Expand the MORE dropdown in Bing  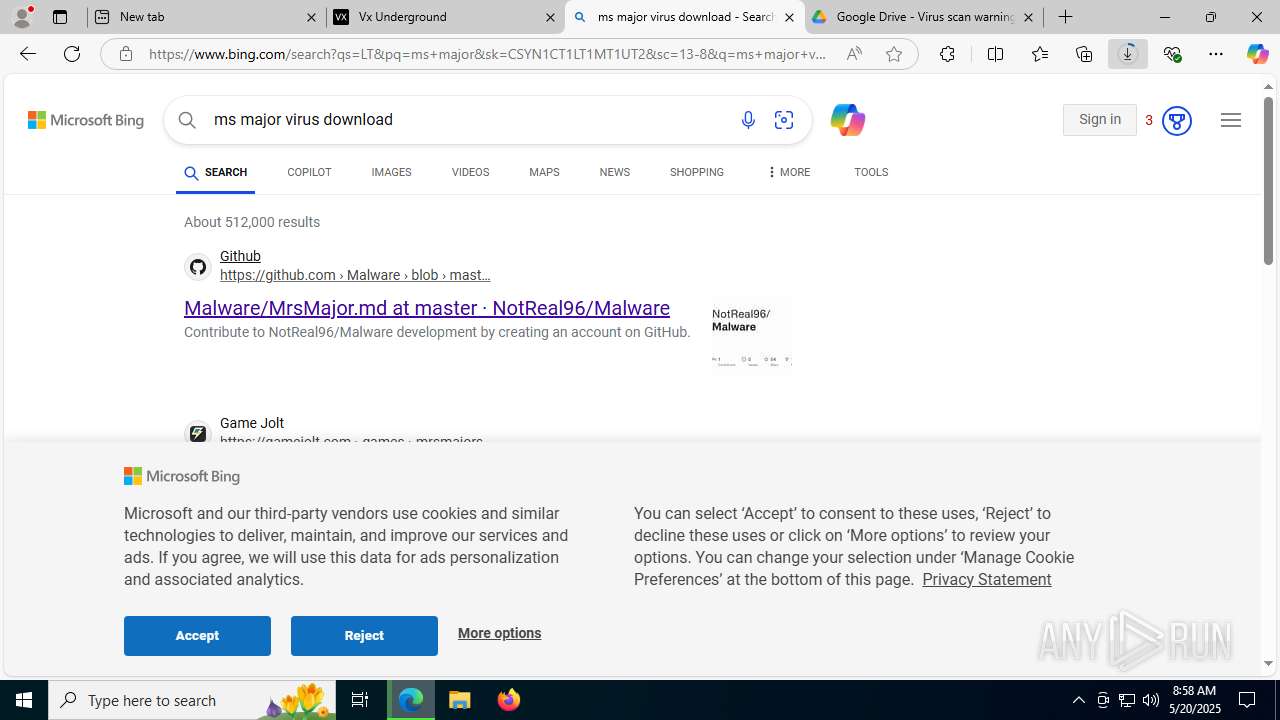tap(788, 173)
